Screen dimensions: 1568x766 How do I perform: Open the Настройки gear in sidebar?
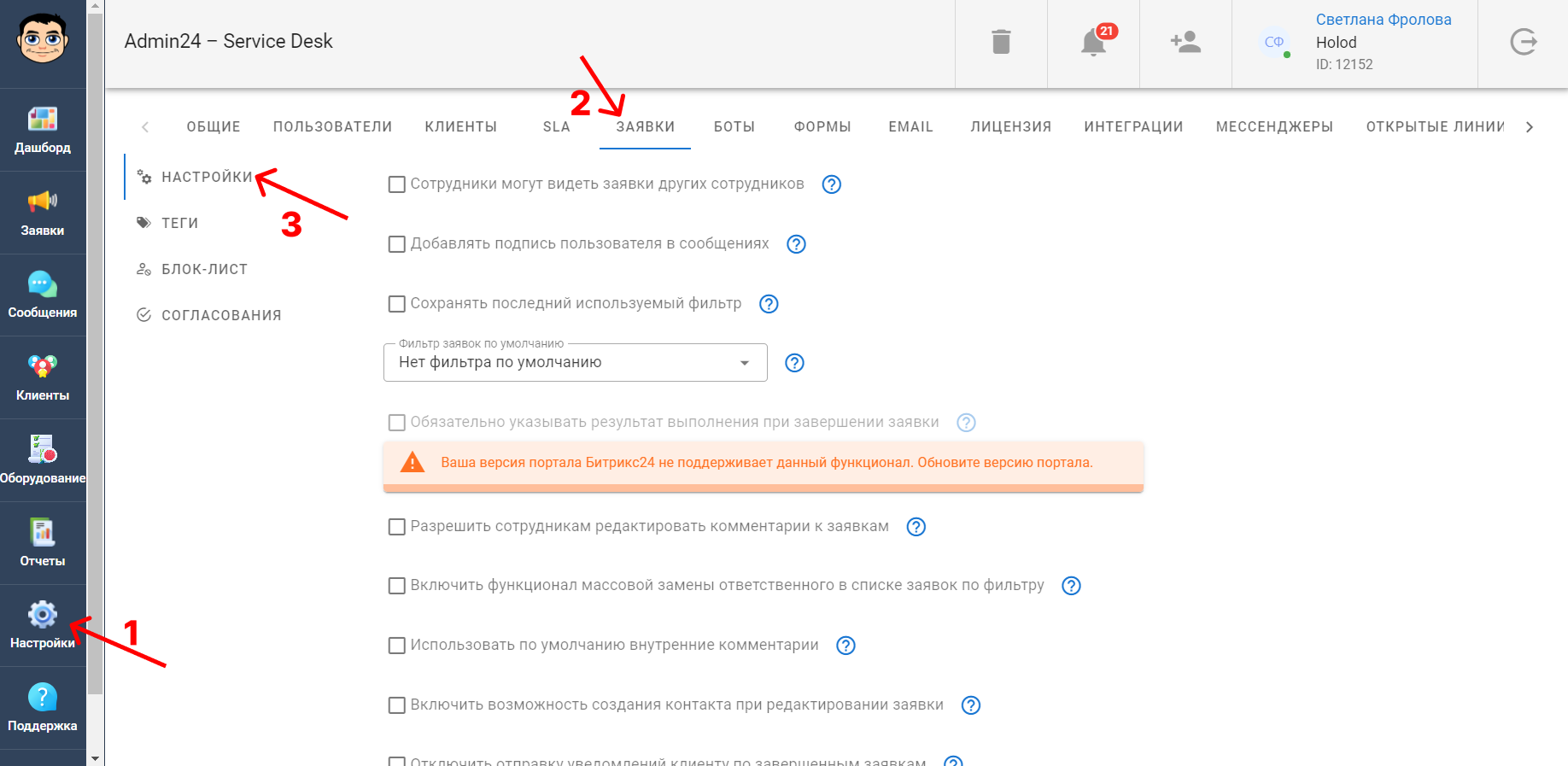[x=43, y=625]
